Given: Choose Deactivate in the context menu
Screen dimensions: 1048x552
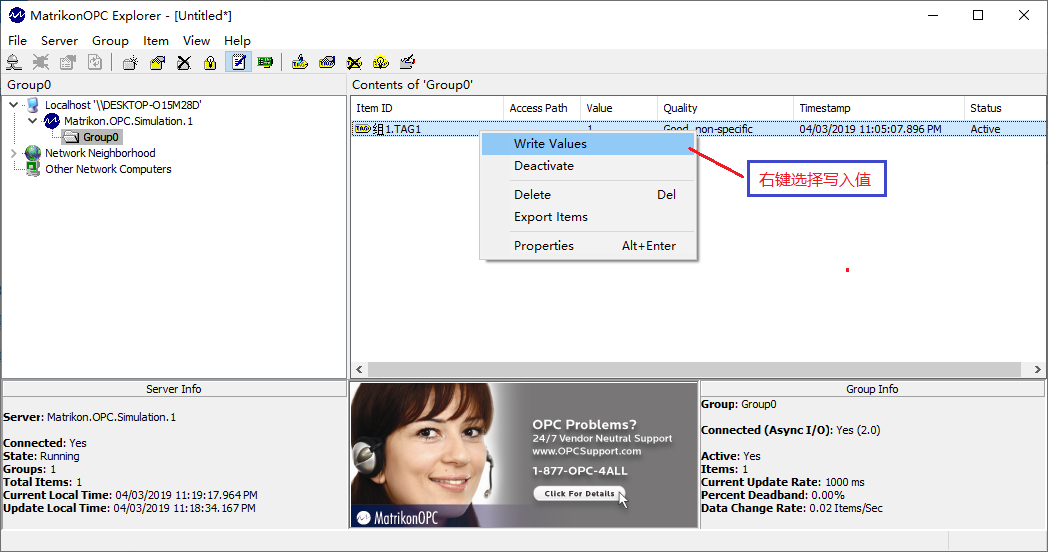Looking at the screenshot, I should coord(588,166).
